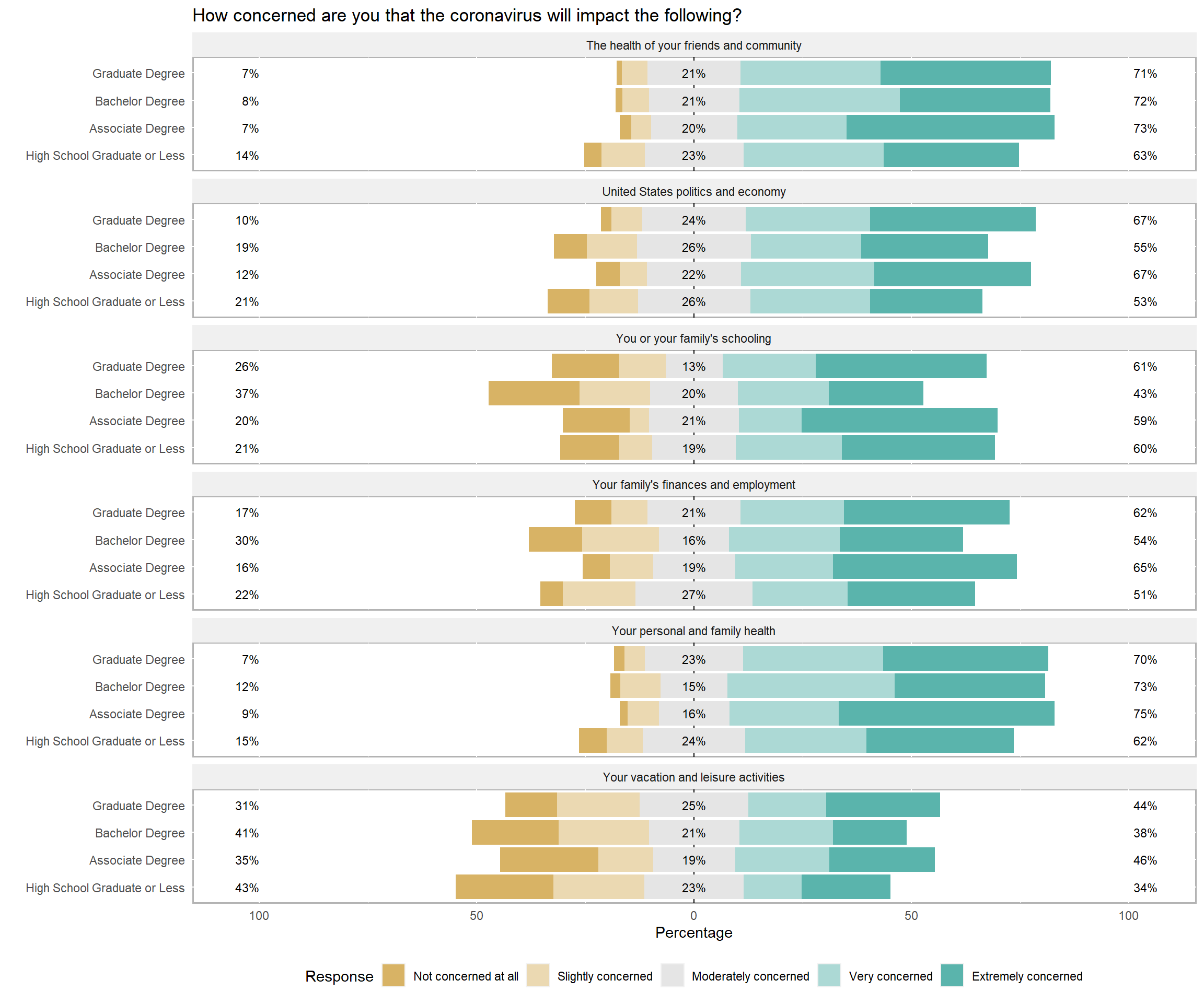Select the 'Slightly concerned' legend color box
This screenshot has width=1204, height=1003.
tap(537, 975)
